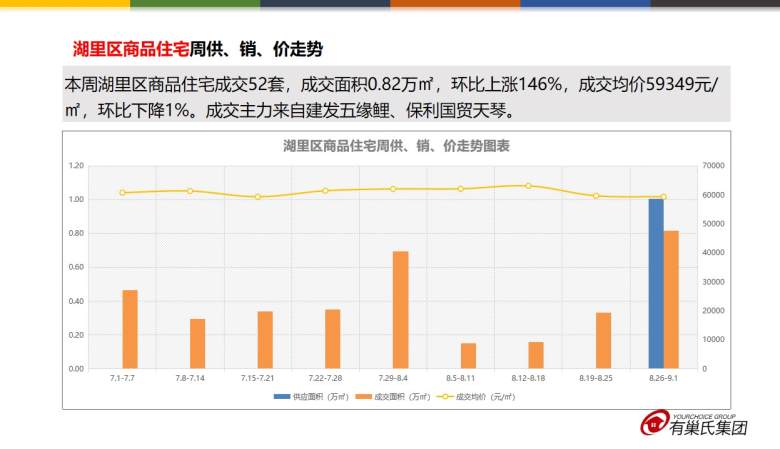The image size is (780, 449).
Task: Click the left axis value 0.20
Action: tap(76, 335)
